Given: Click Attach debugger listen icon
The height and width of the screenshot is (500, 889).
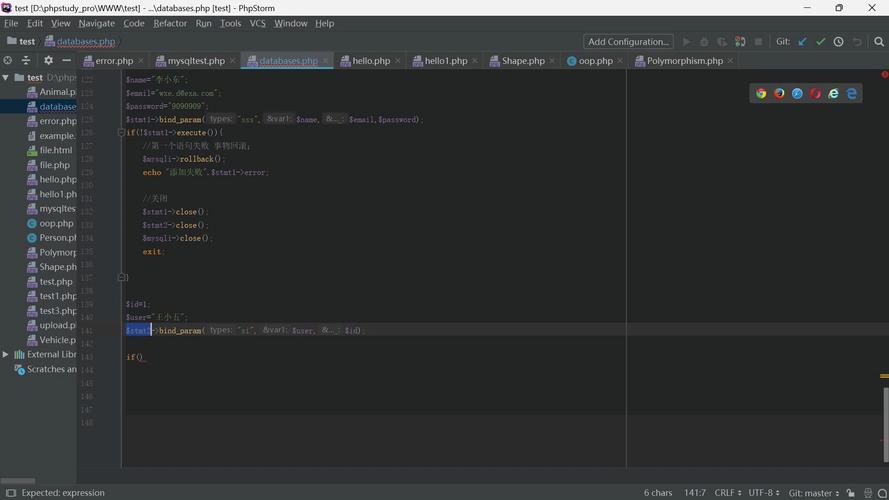Looking at the screenshot, I should tap(740, 42).
